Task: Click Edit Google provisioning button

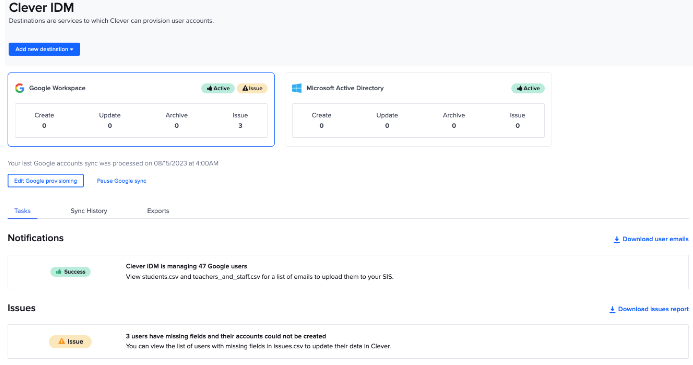Action: (46, 181)
